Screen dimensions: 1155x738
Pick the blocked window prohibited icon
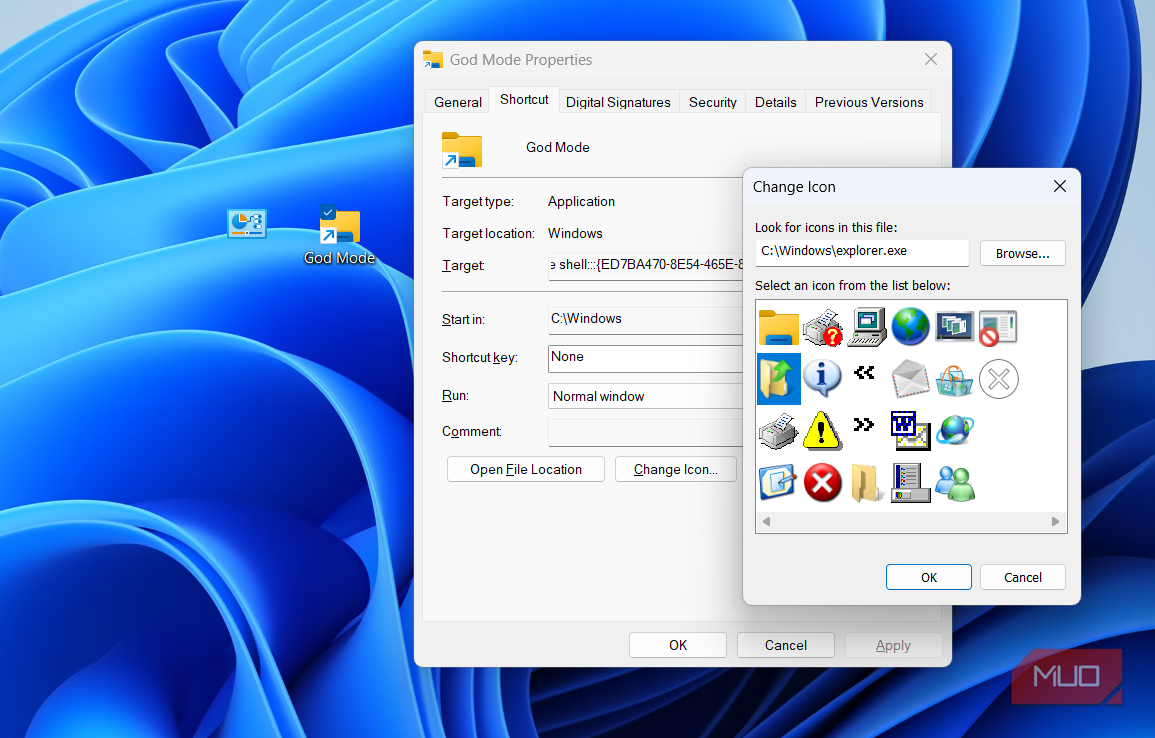click(998, 328)
